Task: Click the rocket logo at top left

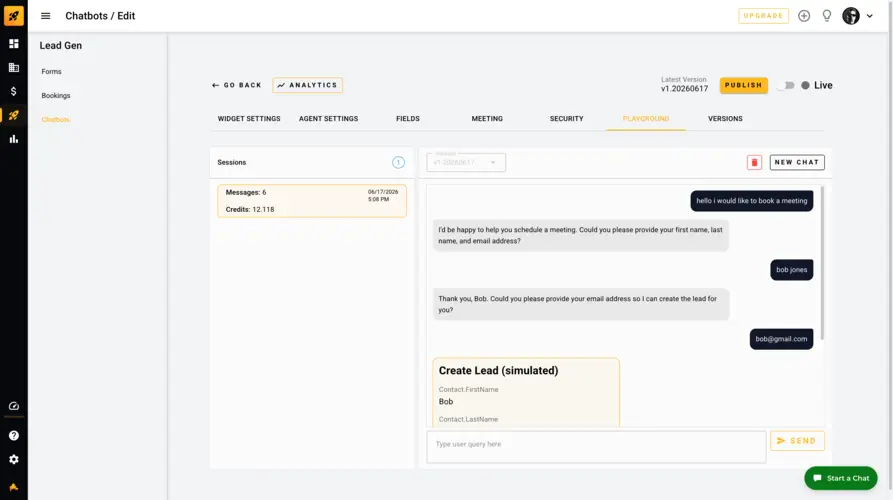Action: point(14,15)
